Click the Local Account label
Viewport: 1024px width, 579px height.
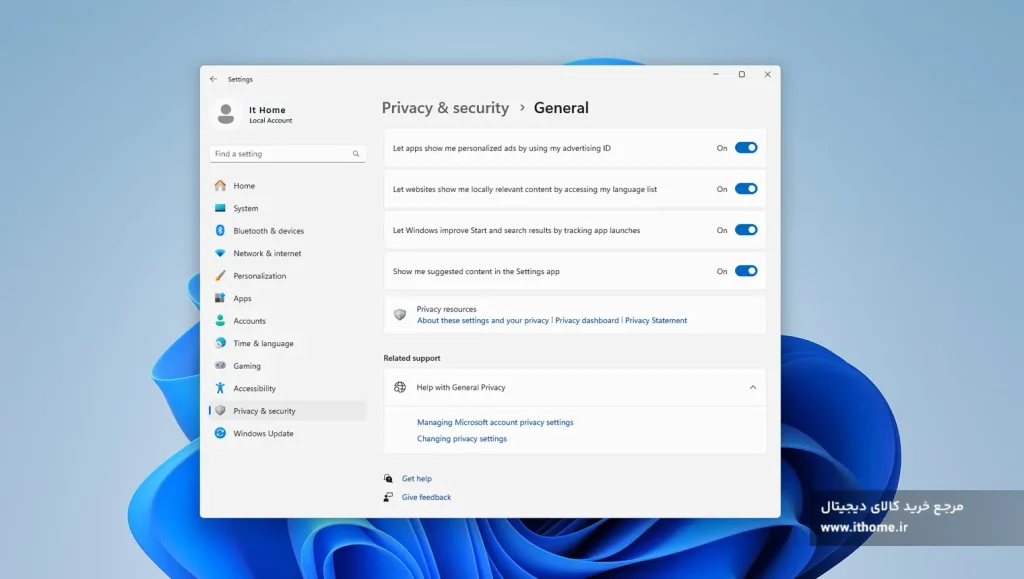pyautogui.click(x=270, y=121)
